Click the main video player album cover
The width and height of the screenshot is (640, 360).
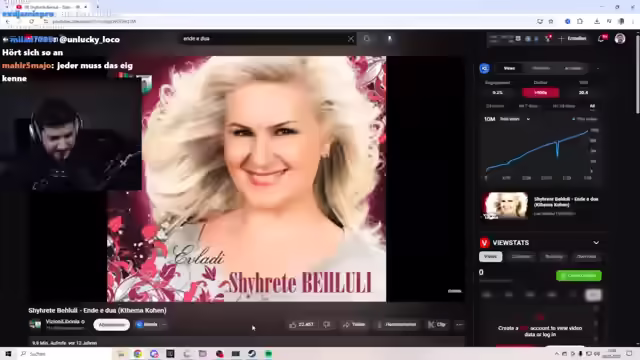coord(247,179)
